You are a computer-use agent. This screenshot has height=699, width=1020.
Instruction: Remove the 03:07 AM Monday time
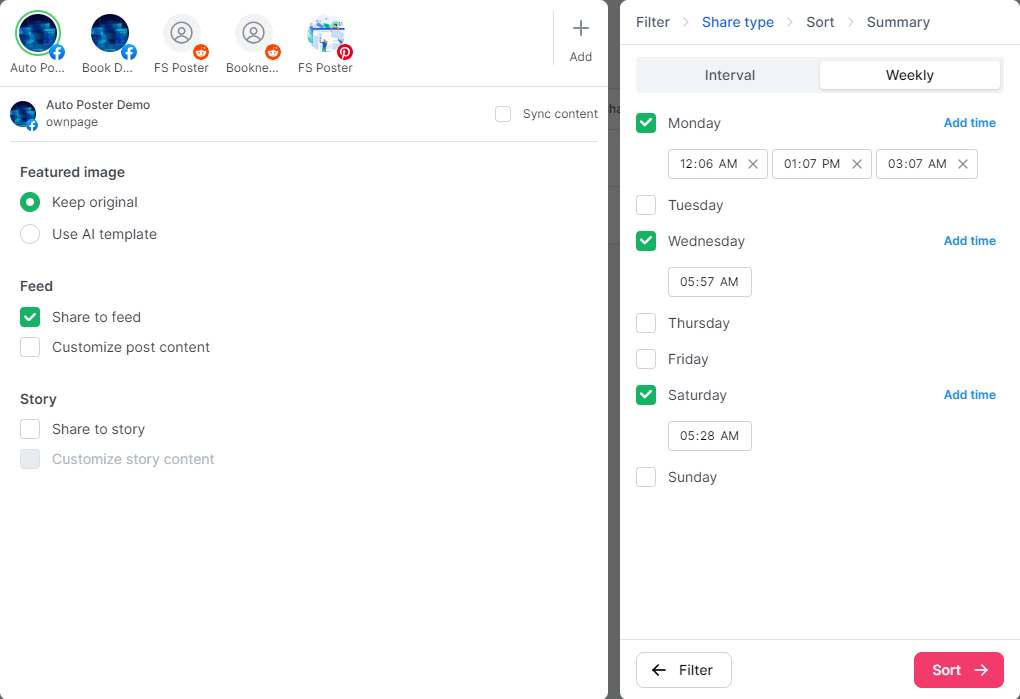point(963,164)
